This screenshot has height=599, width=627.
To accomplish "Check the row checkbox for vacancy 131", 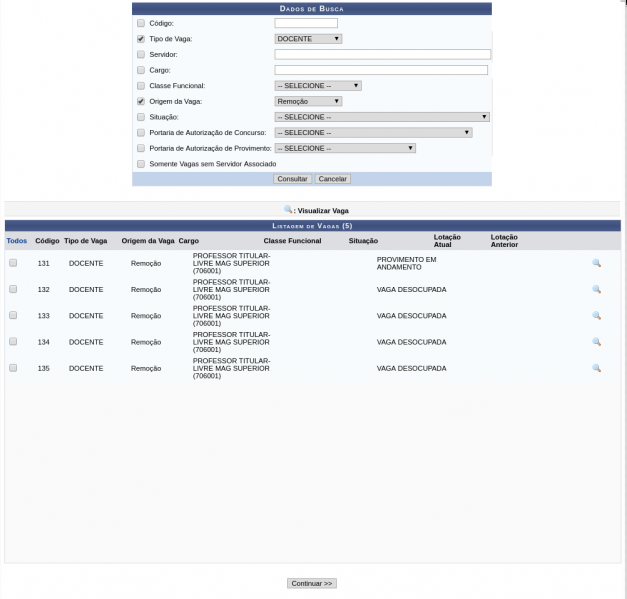I will coord(13,263).
